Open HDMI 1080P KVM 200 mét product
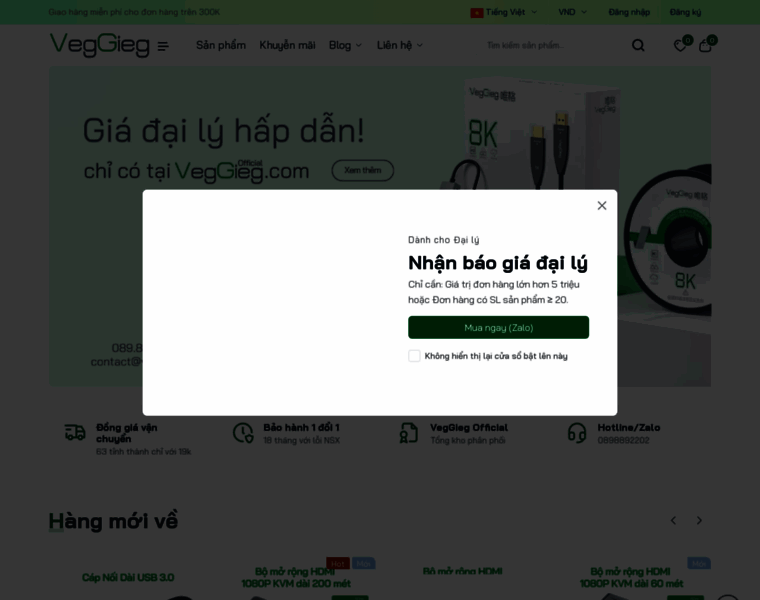This screenshot has width=760, height=600. (x=296, y=577)
